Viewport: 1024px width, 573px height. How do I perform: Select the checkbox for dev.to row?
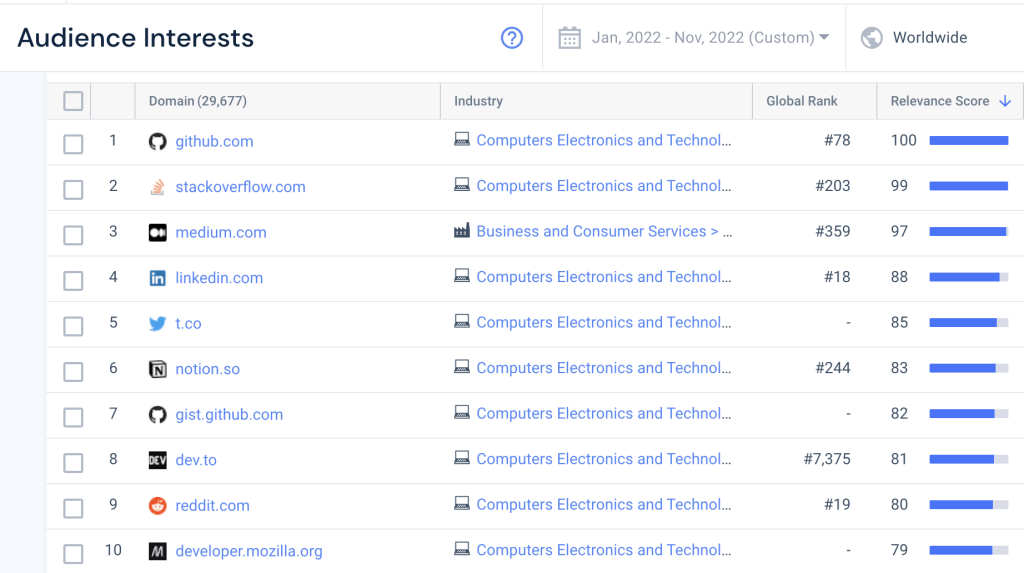click(73, 463)
